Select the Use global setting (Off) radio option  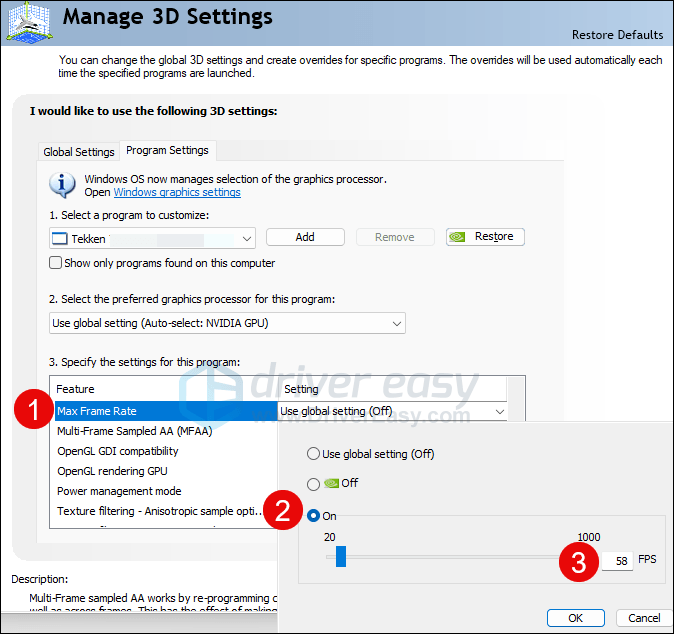point(315,454)
